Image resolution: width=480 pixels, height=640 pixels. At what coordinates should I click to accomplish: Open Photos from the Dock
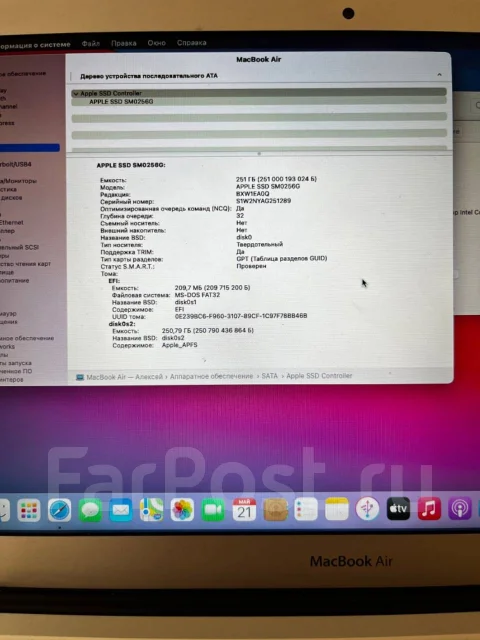point(182,510)
